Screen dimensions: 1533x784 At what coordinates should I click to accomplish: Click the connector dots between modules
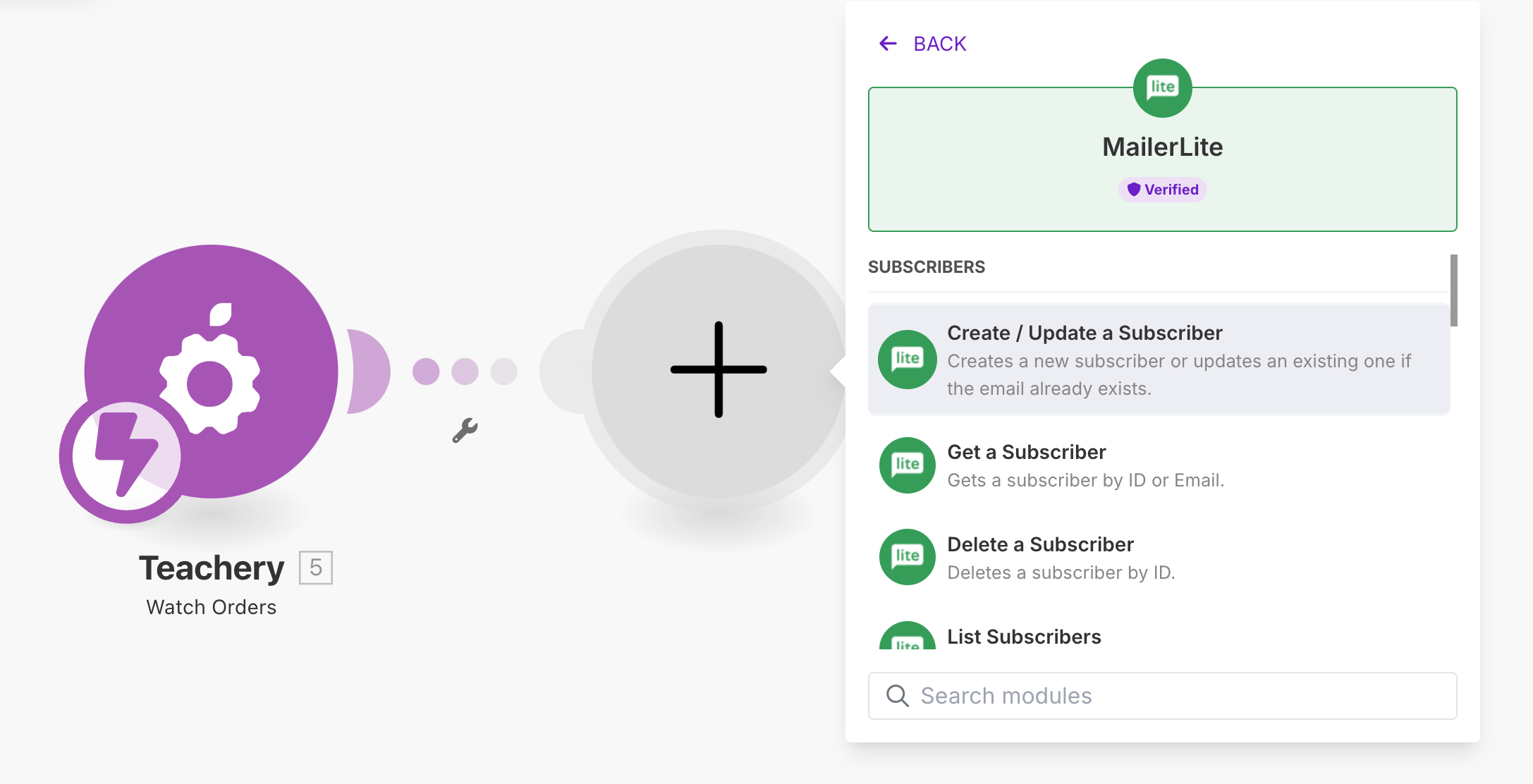pyautogui.click(x=465, y=372)
